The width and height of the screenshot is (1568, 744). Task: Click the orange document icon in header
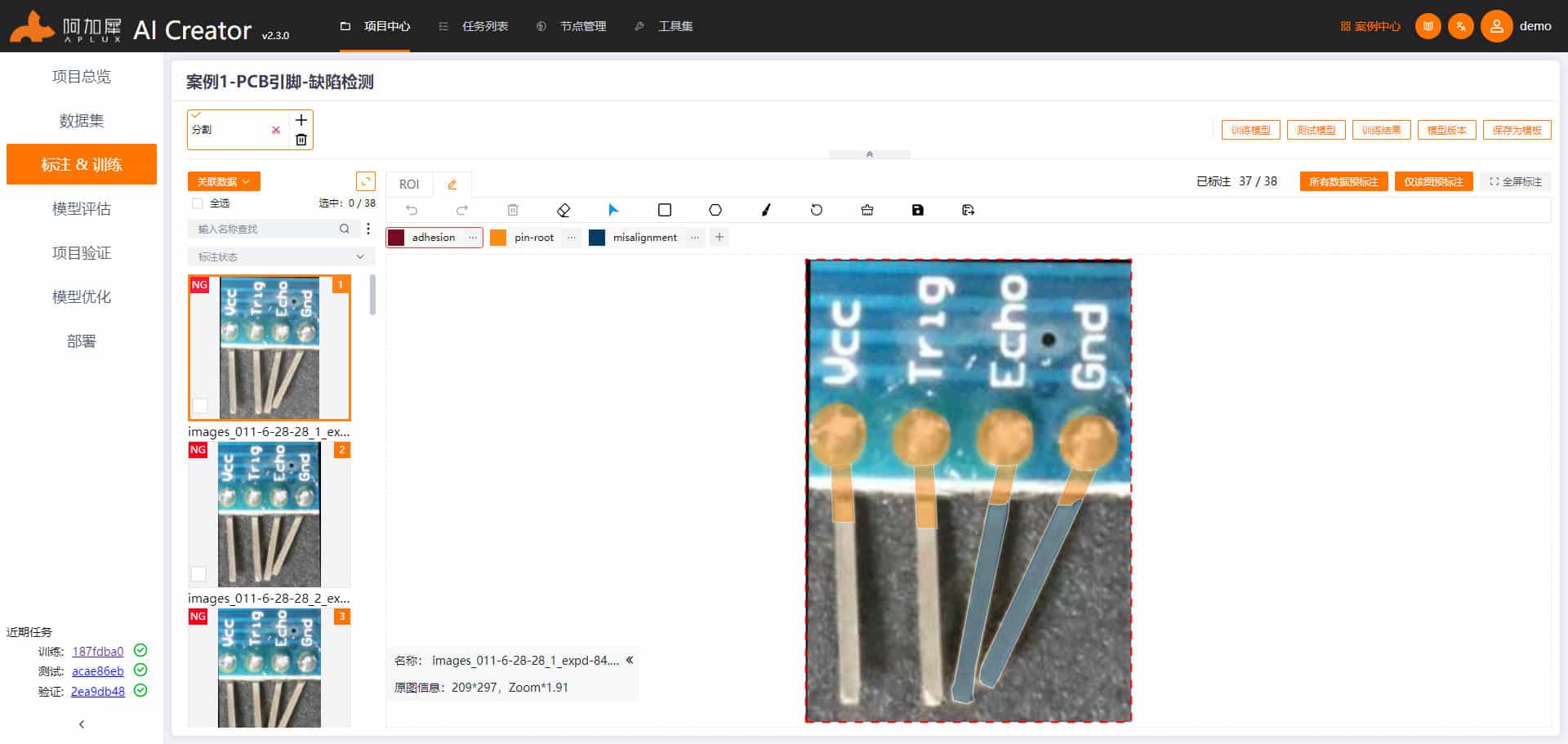point(1428,26)
